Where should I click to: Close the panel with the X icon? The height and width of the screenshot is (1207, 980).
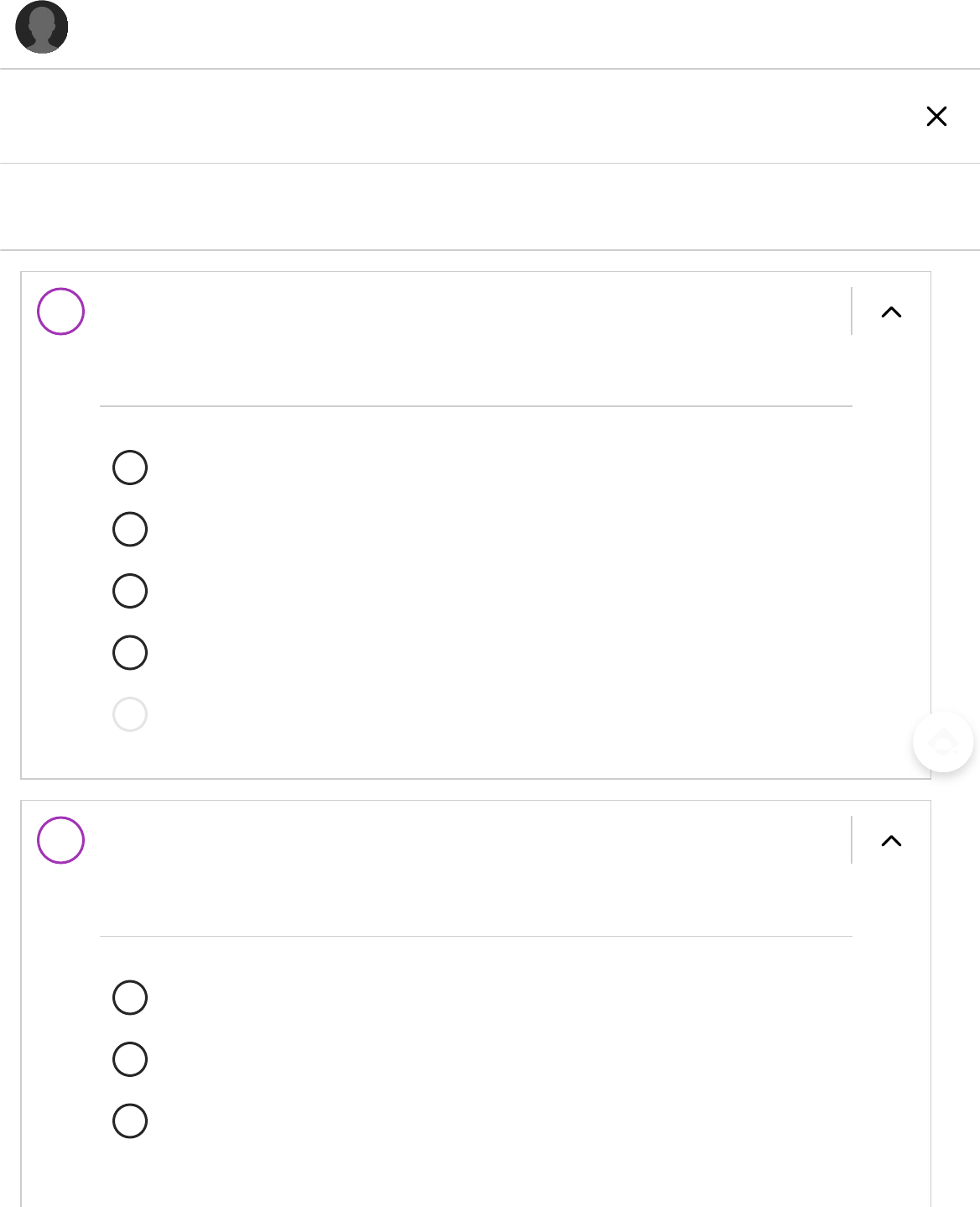pyautogui.click(x=936, y=116)
